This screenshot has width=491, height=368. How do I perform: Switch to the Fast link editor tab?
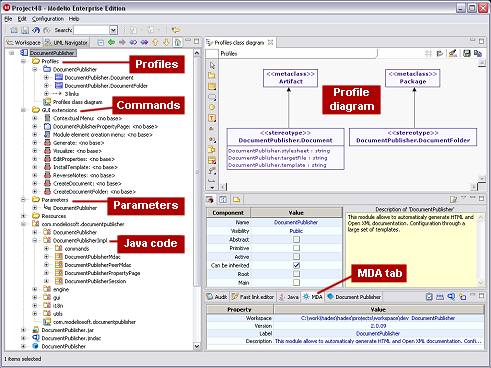pos(253,297)
